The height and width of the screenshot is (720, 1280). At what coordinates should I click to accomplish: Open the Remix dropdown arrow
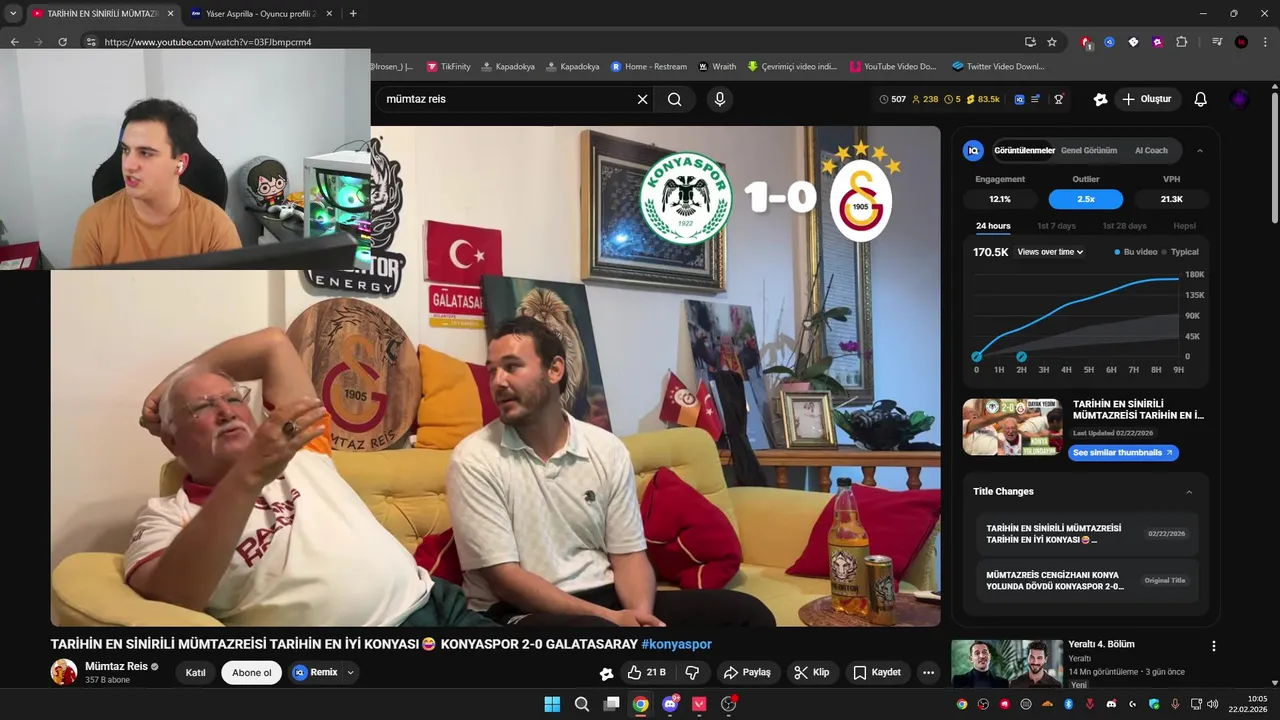point(350,673)
